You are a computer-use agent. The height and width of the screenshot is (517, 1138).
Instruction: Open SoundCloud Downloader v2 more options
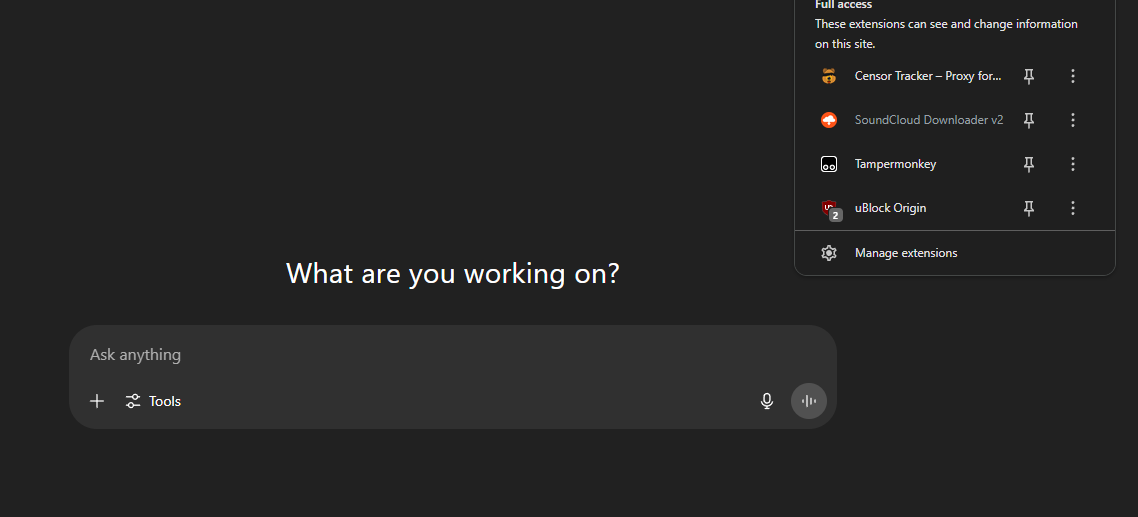1073,120
